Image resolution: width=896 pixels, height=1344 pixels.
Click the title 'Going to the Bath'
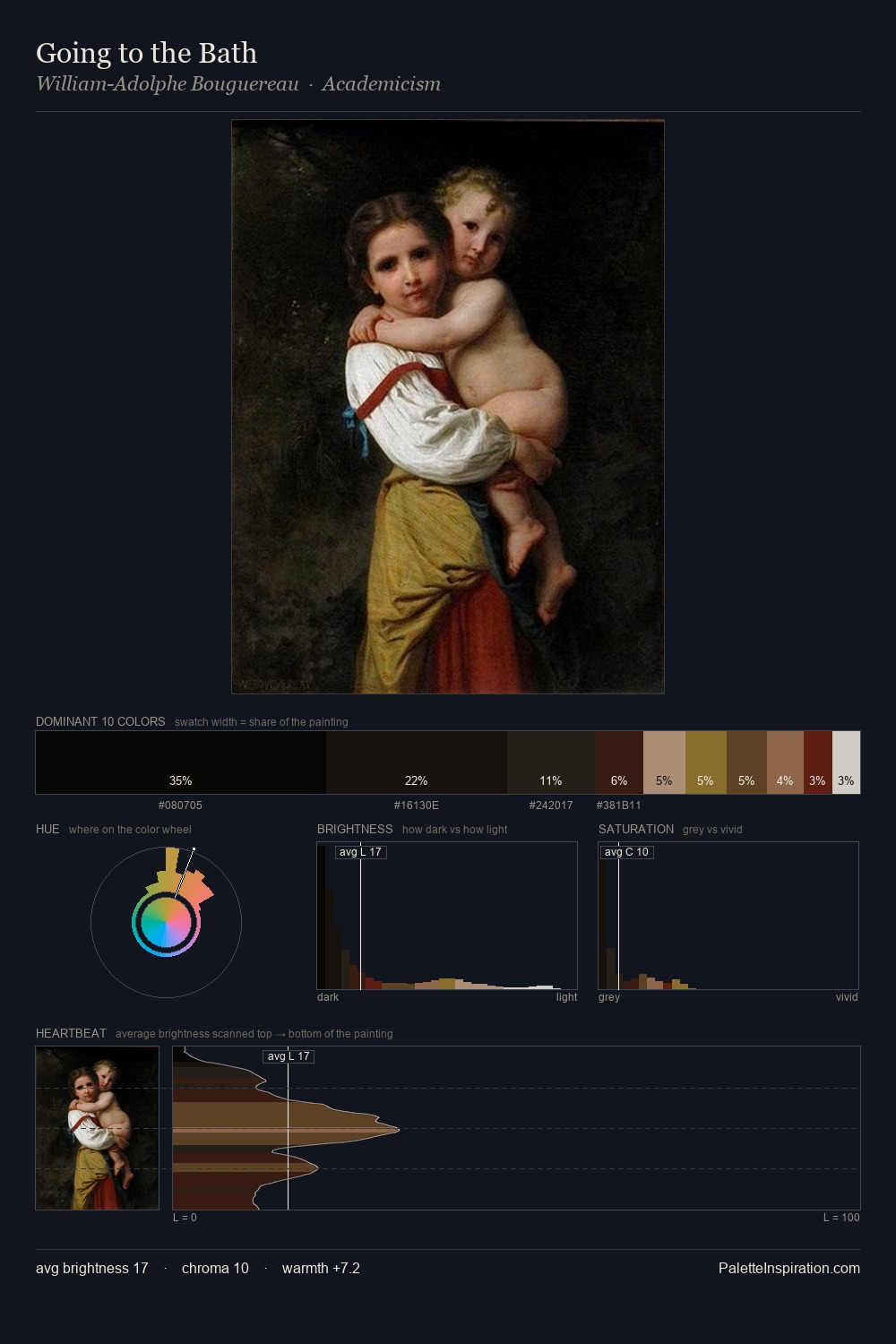146,54
